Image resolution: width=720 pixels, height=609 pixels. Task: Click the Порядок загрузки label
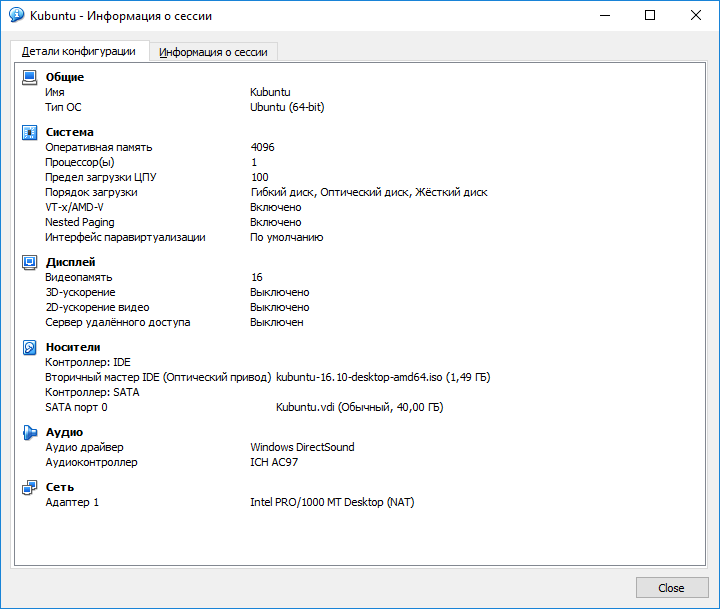[x=91, y=192]
